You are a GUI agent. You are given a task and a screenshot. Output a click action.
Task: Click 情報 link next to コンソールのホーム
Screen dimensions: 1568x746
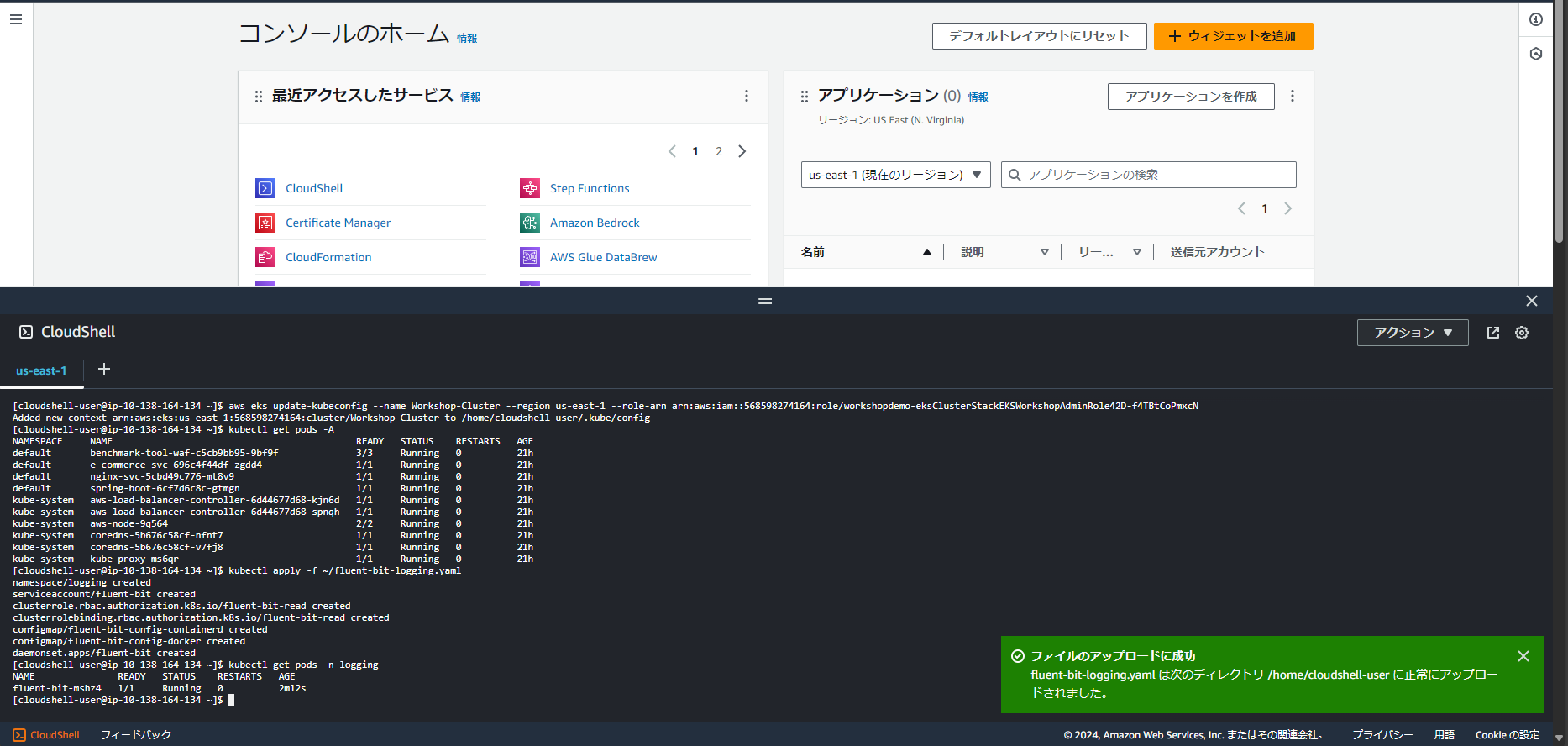tap(467, 38)
